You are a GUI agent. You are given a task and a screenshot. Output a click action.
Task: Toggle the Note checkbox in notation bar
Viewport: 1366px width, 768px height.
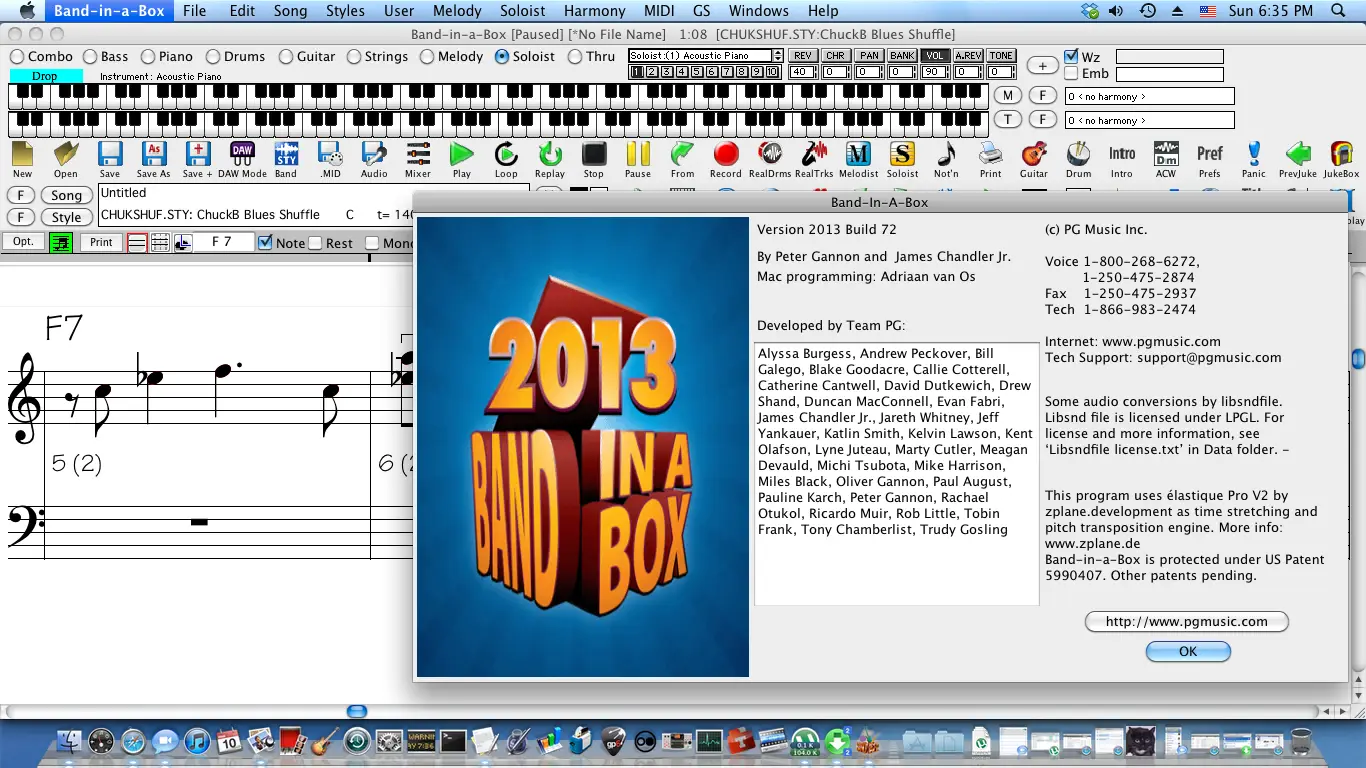[265, 243]
